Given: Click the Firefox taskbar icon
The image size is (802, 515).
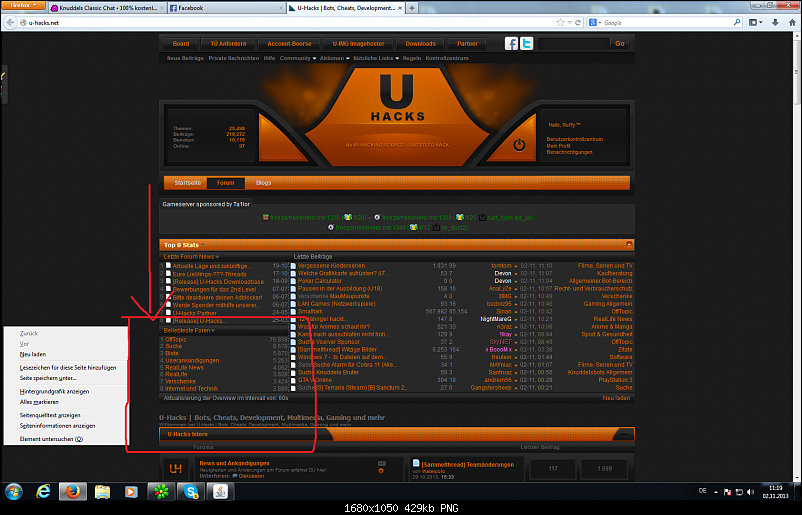Looking at the screenshot, I should pyautogui.click(x=73, y=492).
